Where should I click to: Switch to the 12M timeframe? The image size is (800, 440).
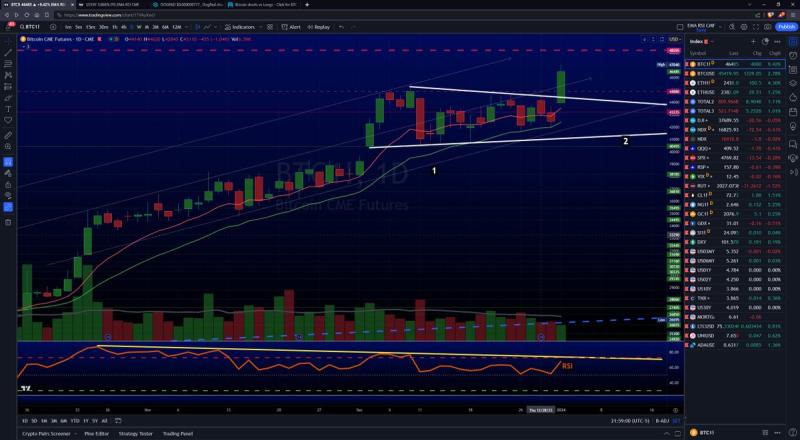(x=177, y=27)
